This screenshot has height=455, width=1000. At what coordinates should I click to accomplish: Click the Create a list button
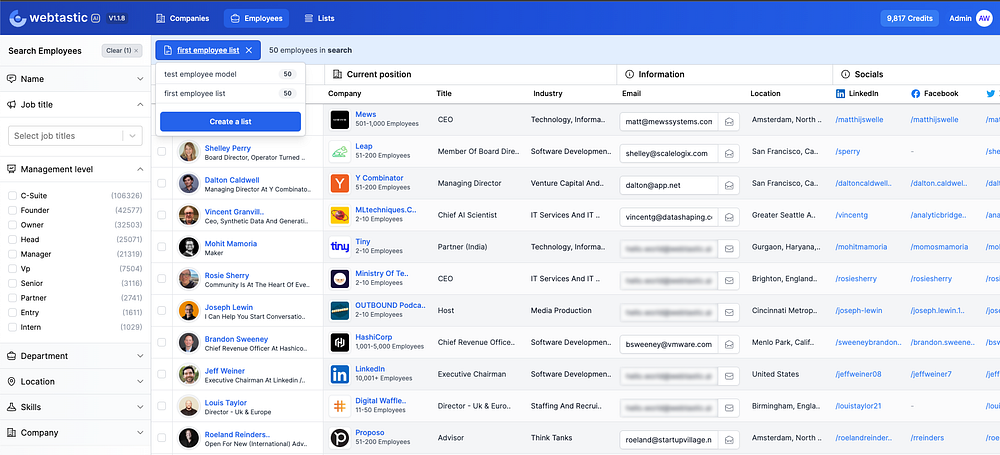pyautogui.click(x=230, y=121)
